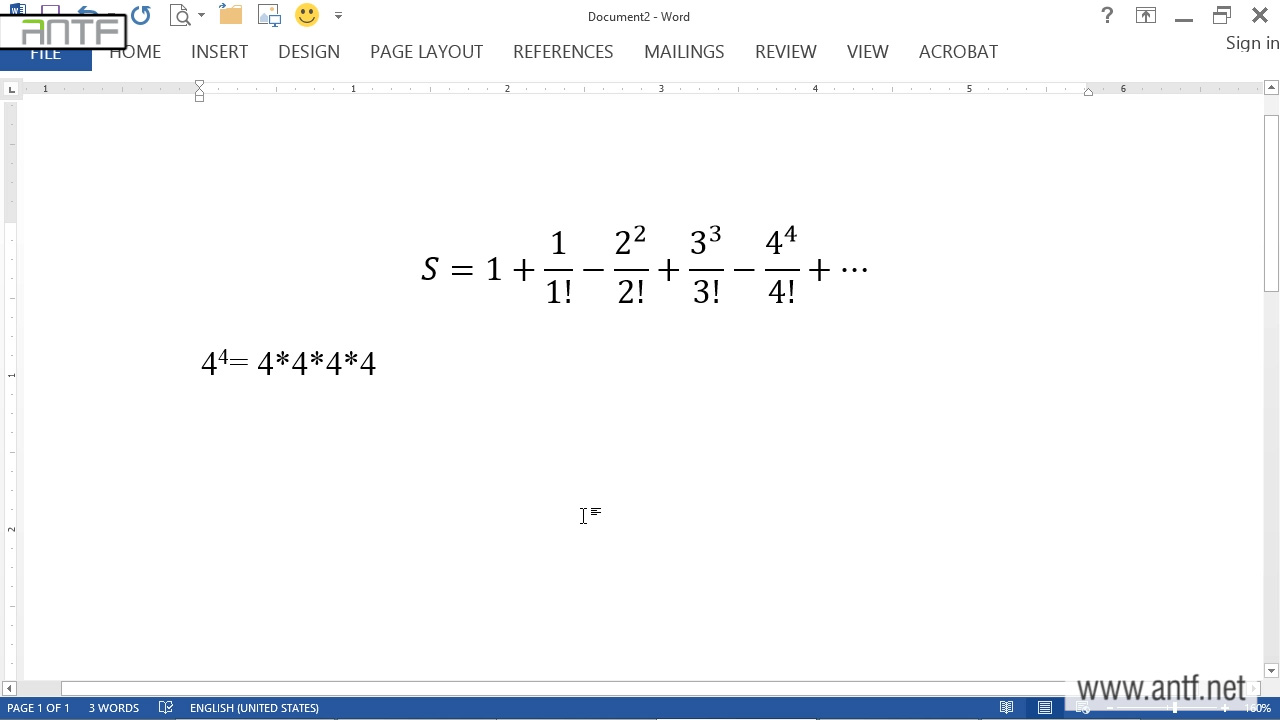
Task: Expand the Print Preview dropdown arrow
Action: [201, 16]
